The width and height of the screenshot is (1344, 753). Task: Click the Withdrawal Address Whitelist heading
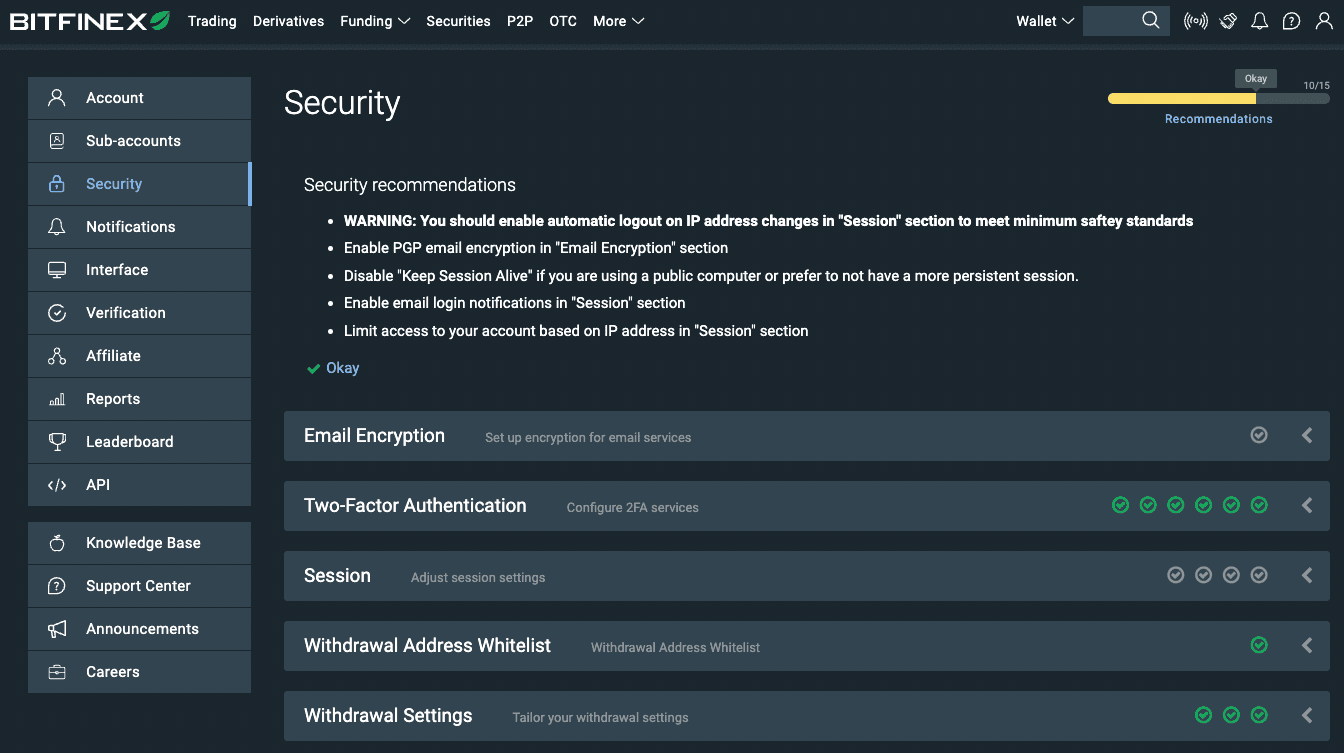427,646
